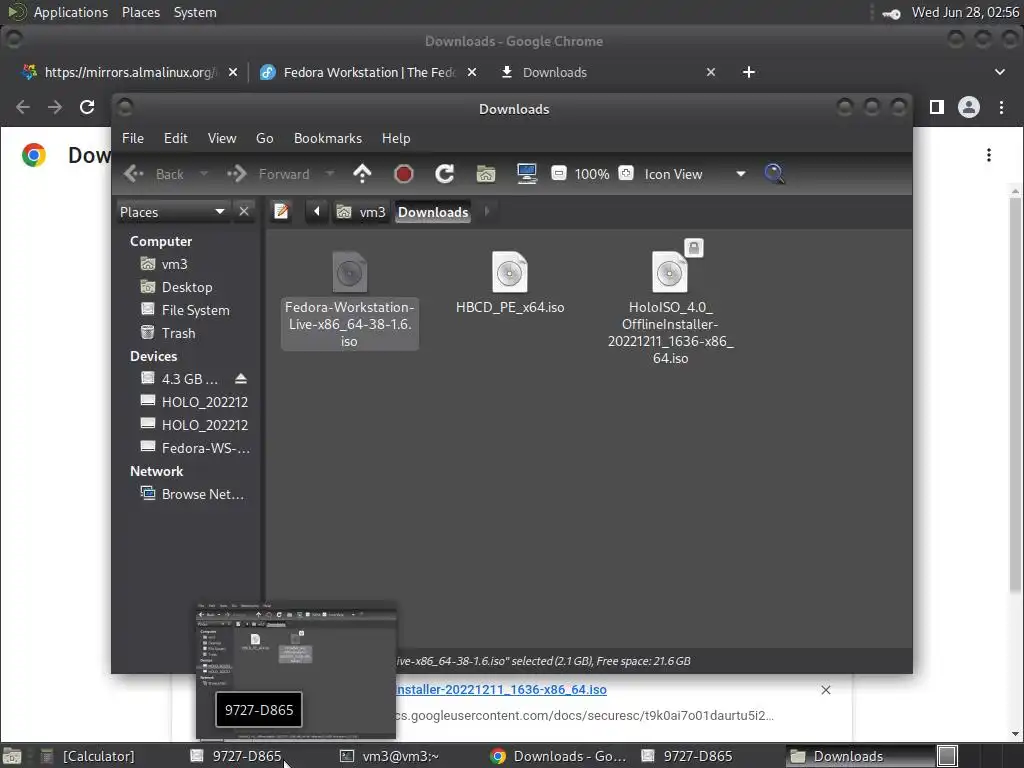Image resolution: width=1024 pixels, height=768 pixels.
Task: Open Forward history dropdown arrow
Action: coord(330,174)
